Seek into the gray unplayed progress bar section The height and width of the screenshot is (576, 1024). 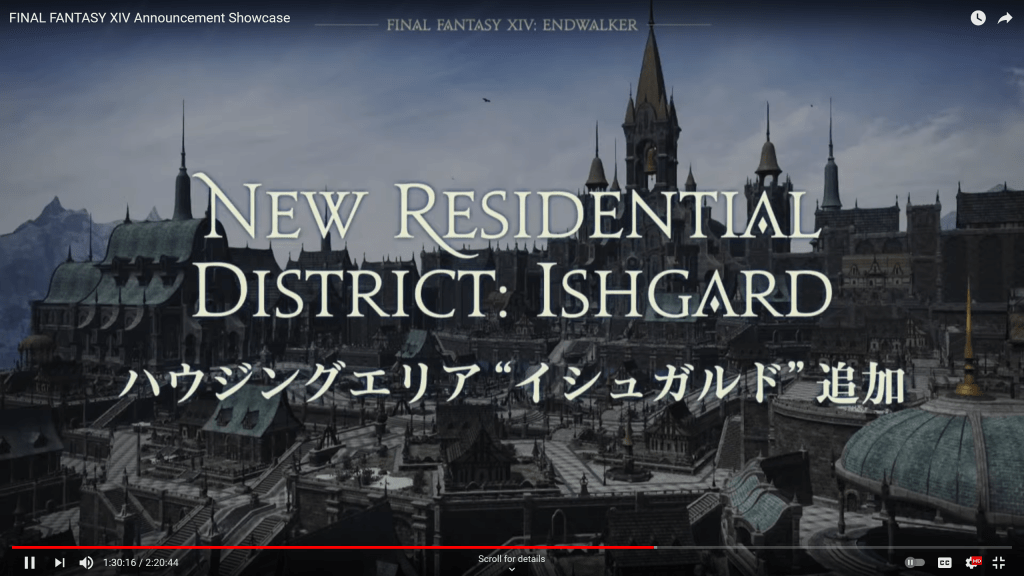[830, 547]
